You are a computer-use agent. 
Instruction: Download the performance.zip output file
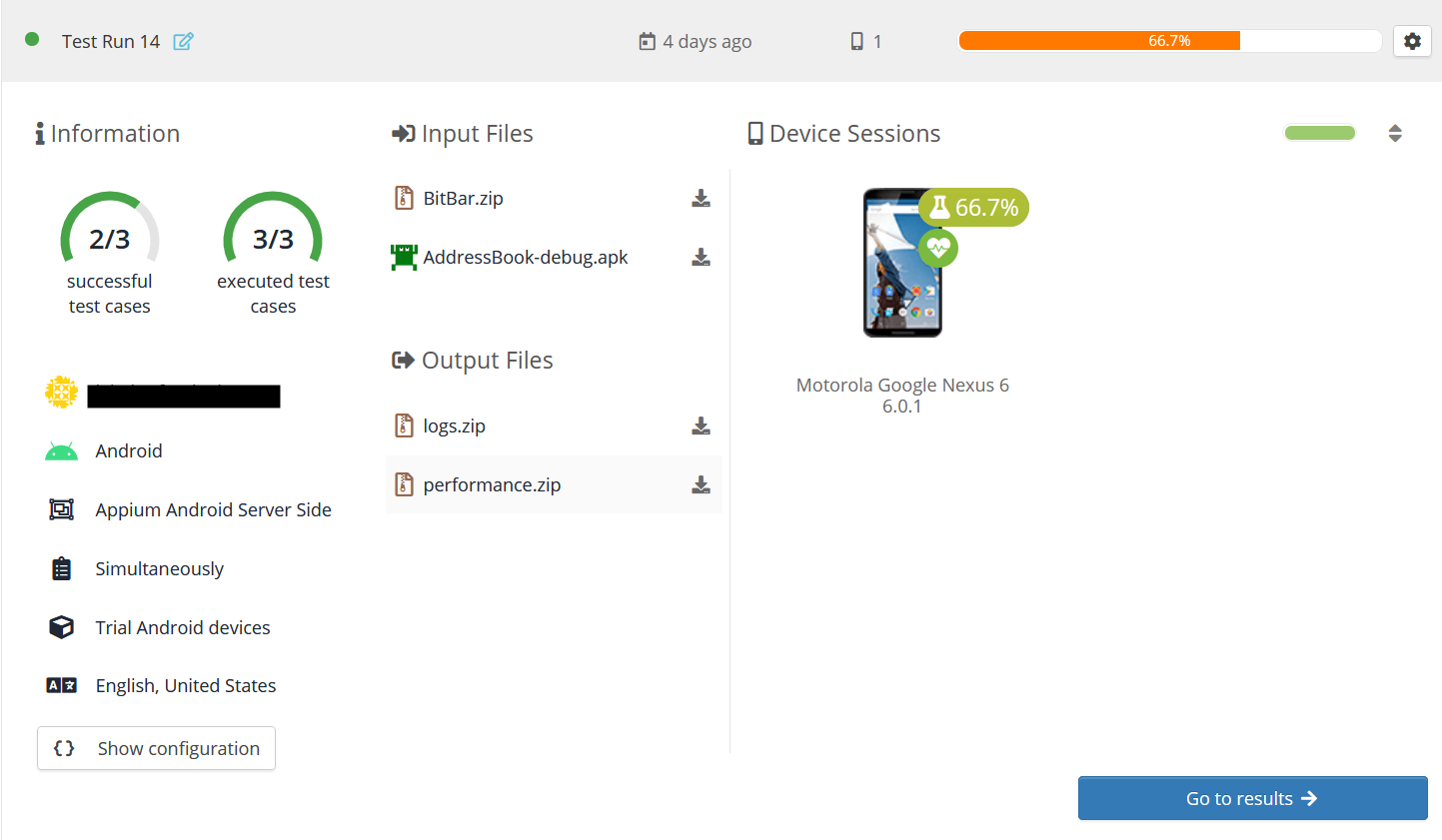pos(701,485)
